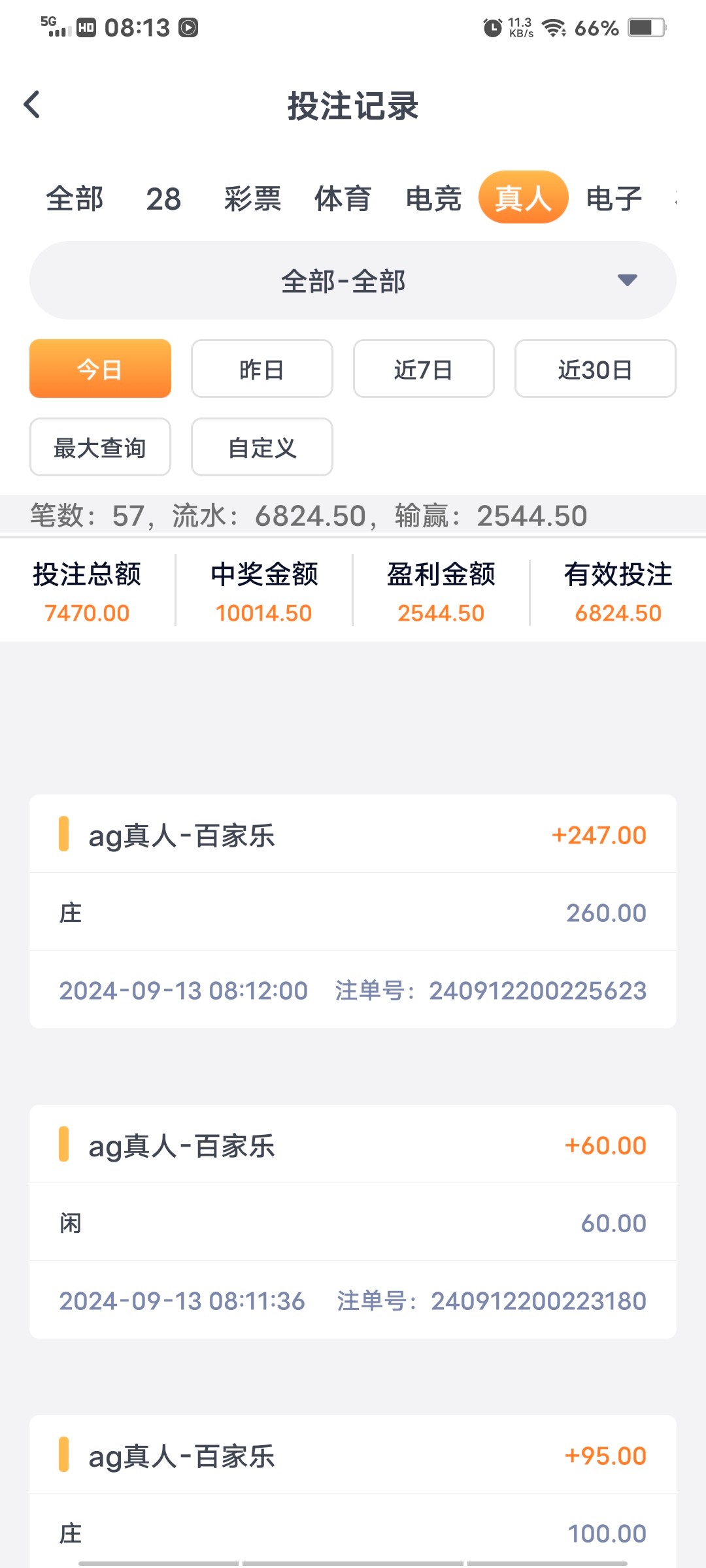The height and width of the screenshot is (1568, 706).
Task: Select the 昨日 date filter
Action: click(x=261, y=369)
